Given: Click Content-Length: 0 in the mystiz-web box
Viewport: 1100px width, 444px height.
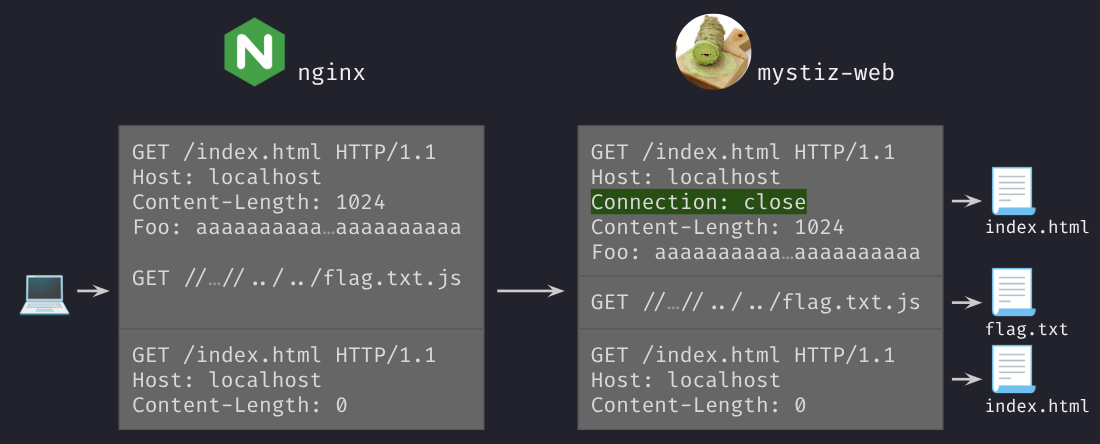Looking at the screenshot, I should (698, 405).
